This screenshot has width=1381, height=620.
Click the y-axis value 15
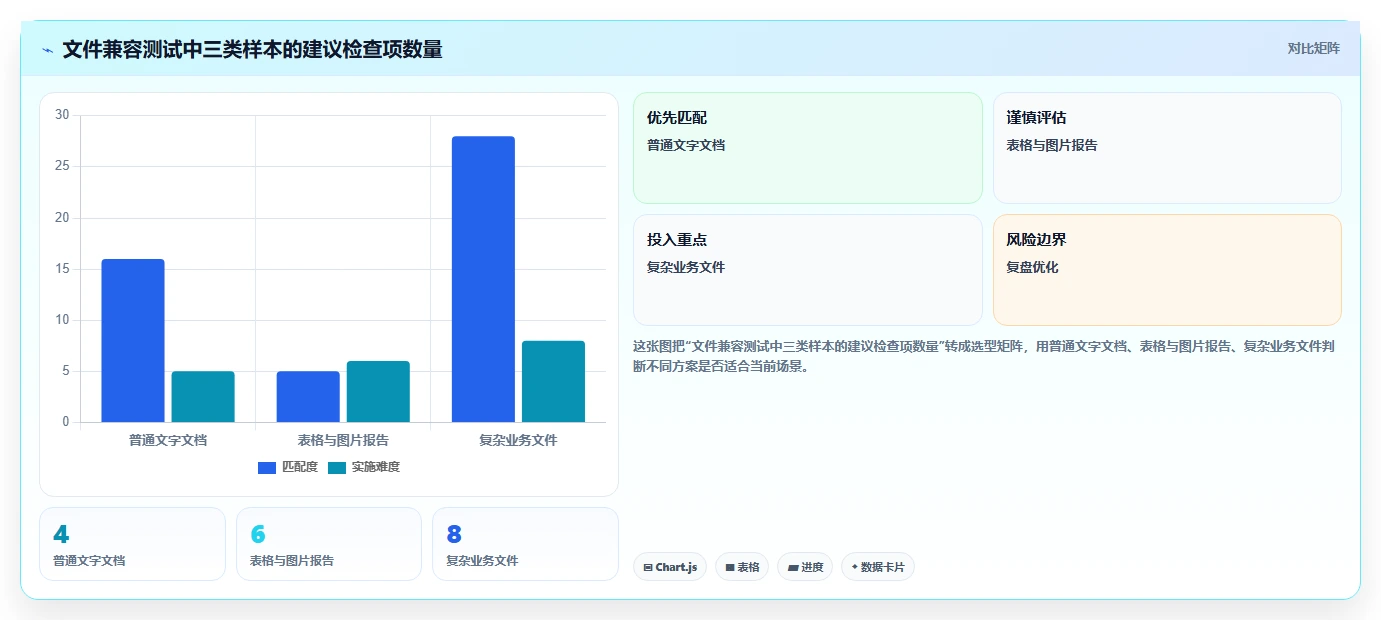(62, 269)
